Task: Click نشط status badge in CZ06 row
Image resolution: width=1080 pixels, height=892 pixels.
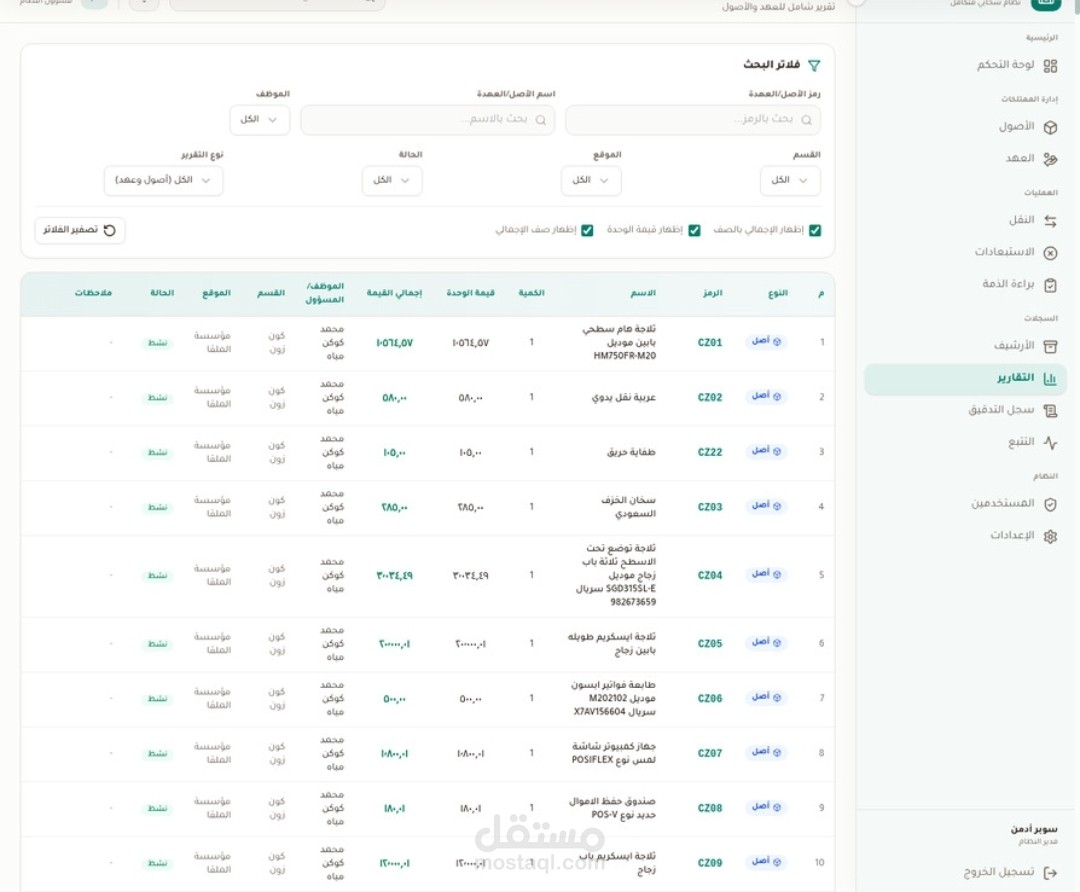Action: 158,699
